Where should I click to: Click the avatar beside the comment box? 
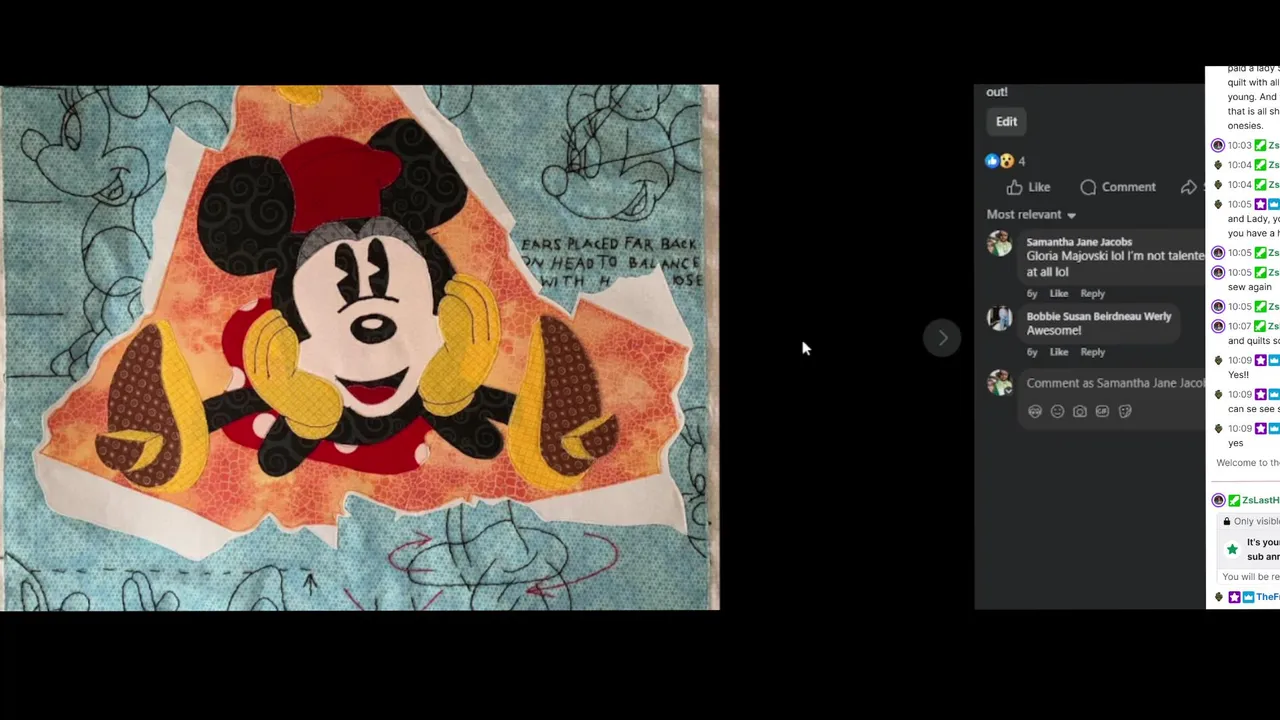999,383
